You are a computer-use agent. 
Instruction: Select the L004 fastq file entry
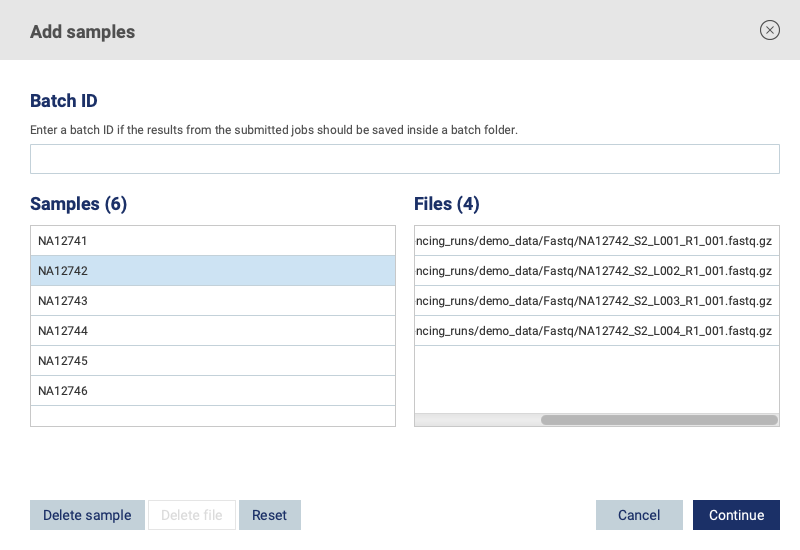click(596, 331)
